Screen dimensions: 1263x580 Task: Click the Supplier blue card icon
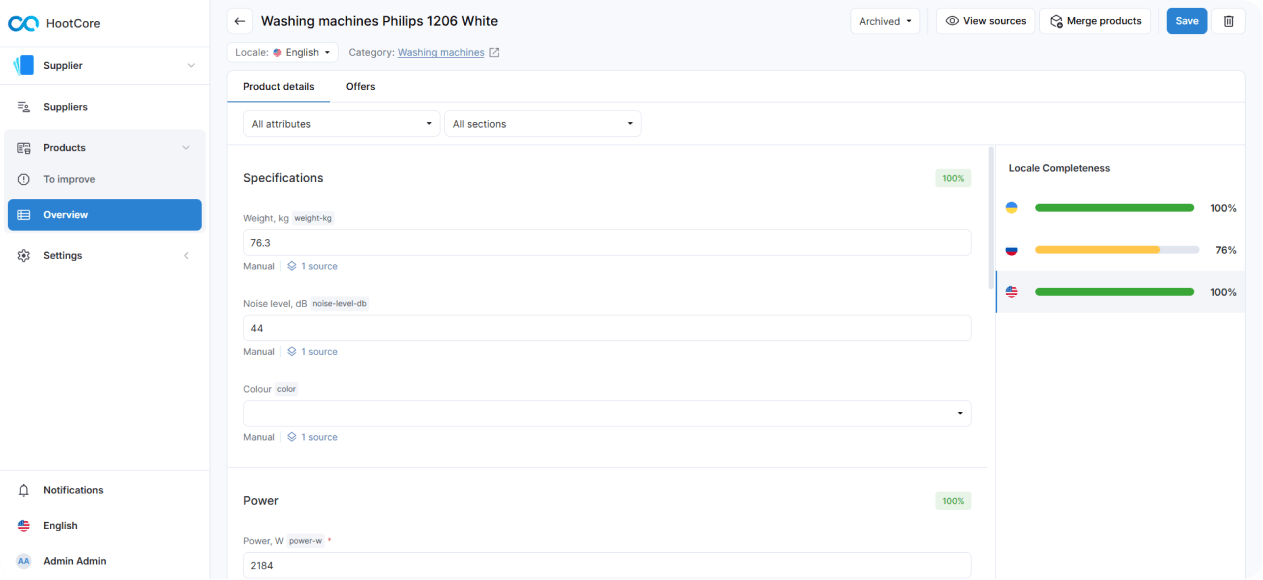pyautogui.click(x=24, y=65)
